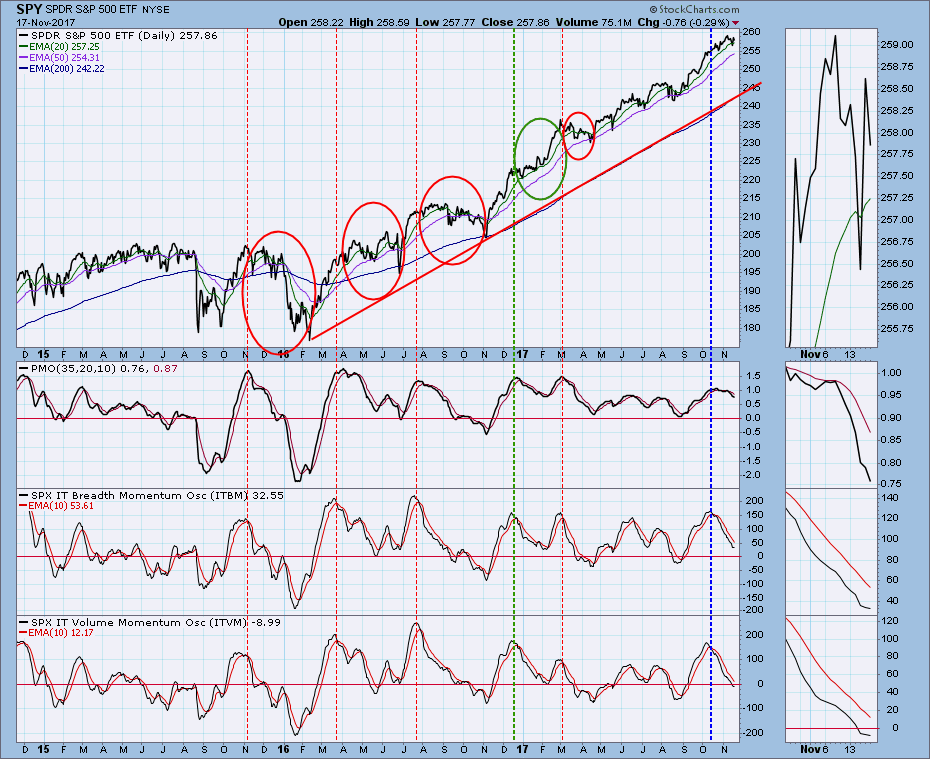The width and height of the screenshot is (930, 759).
Task: Click the 259.00 label in zoom panel
Action: coord(897,44)
